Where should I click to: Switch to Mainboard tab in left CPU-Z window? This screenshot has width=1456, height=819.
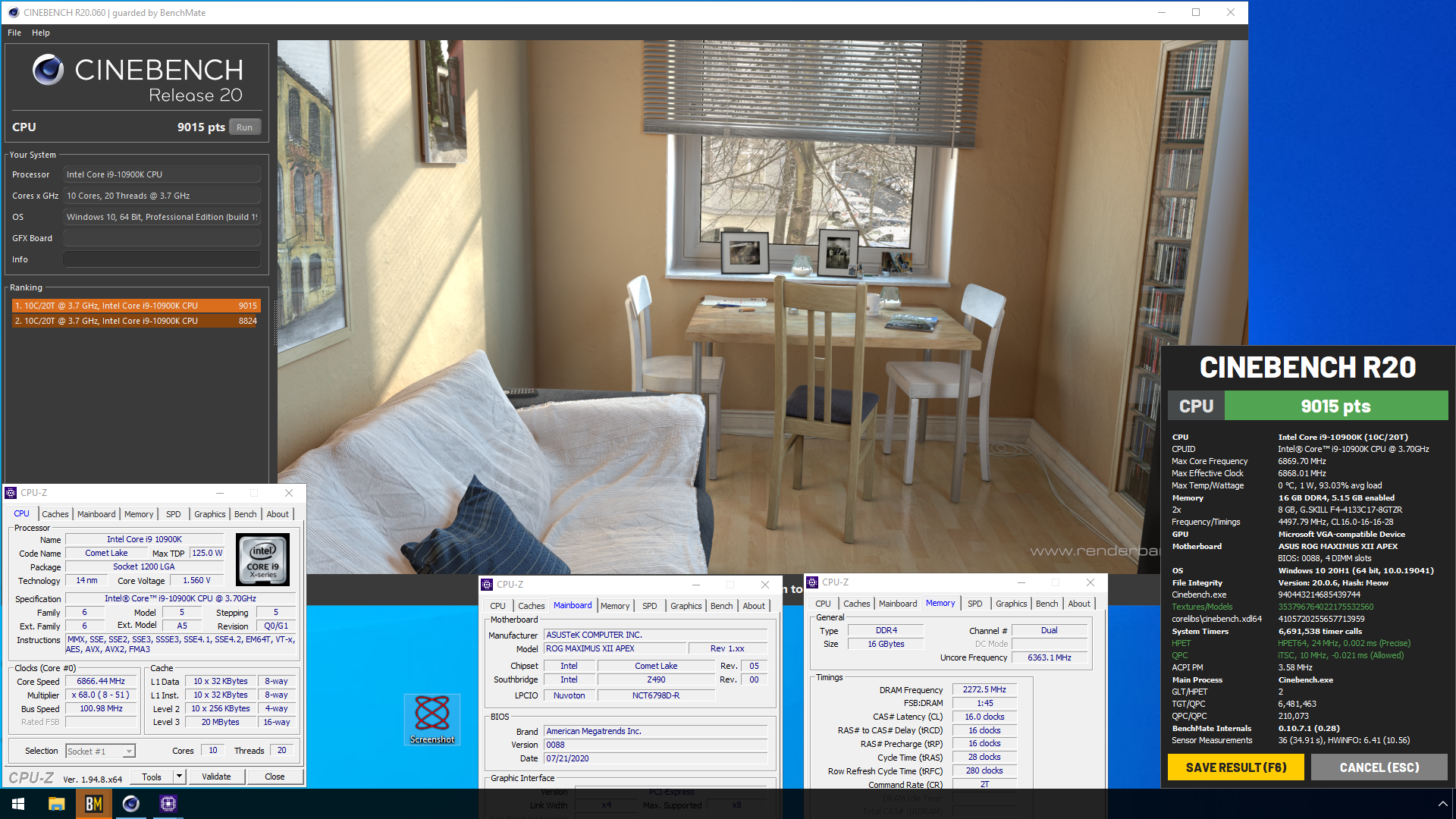pyautogui.click(x=96, y=514)
